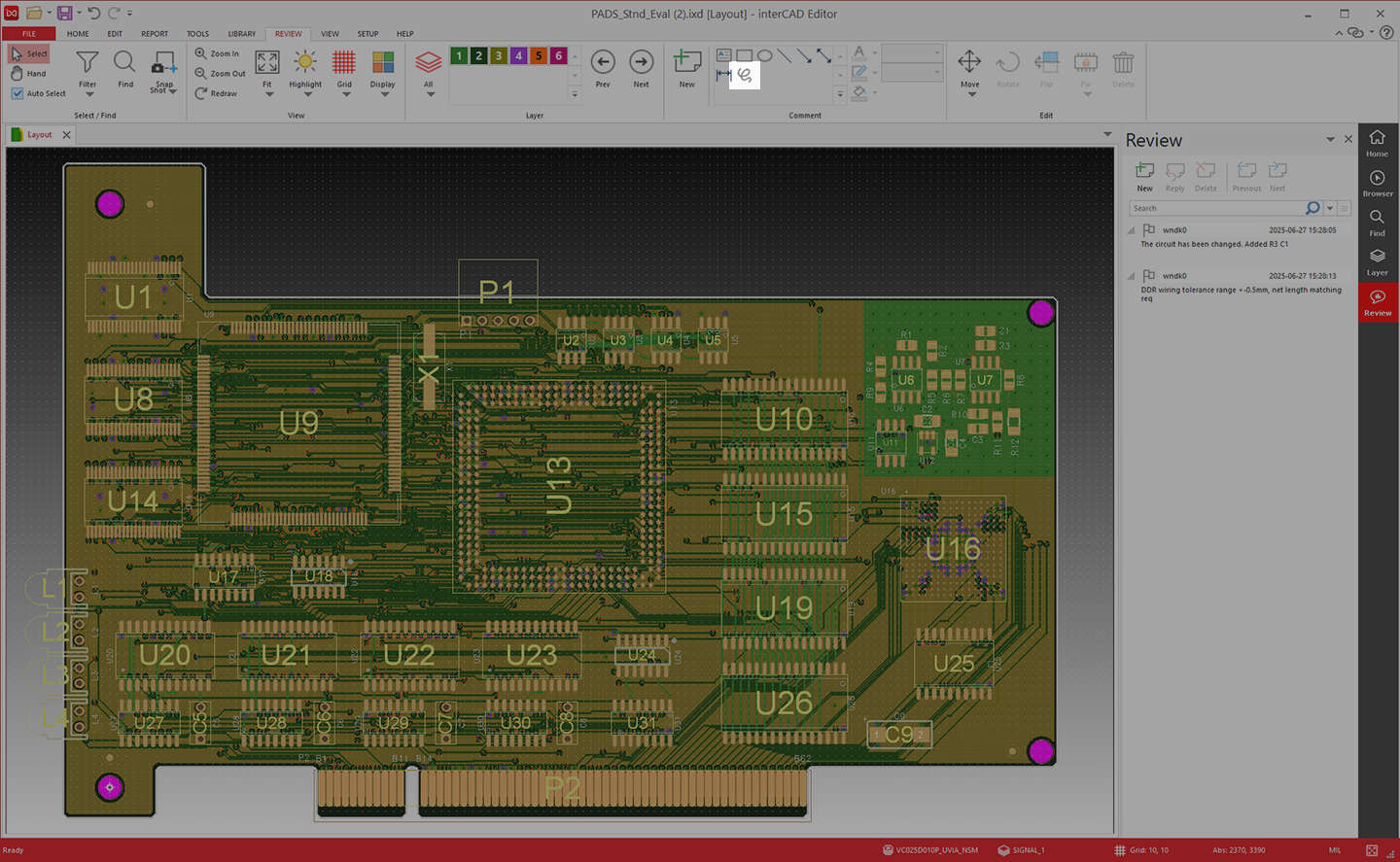The image size is (1400, 862).
Task: Open Review search options dropdown arrow
Action: pyautogui.click(x=1329, y=208)
